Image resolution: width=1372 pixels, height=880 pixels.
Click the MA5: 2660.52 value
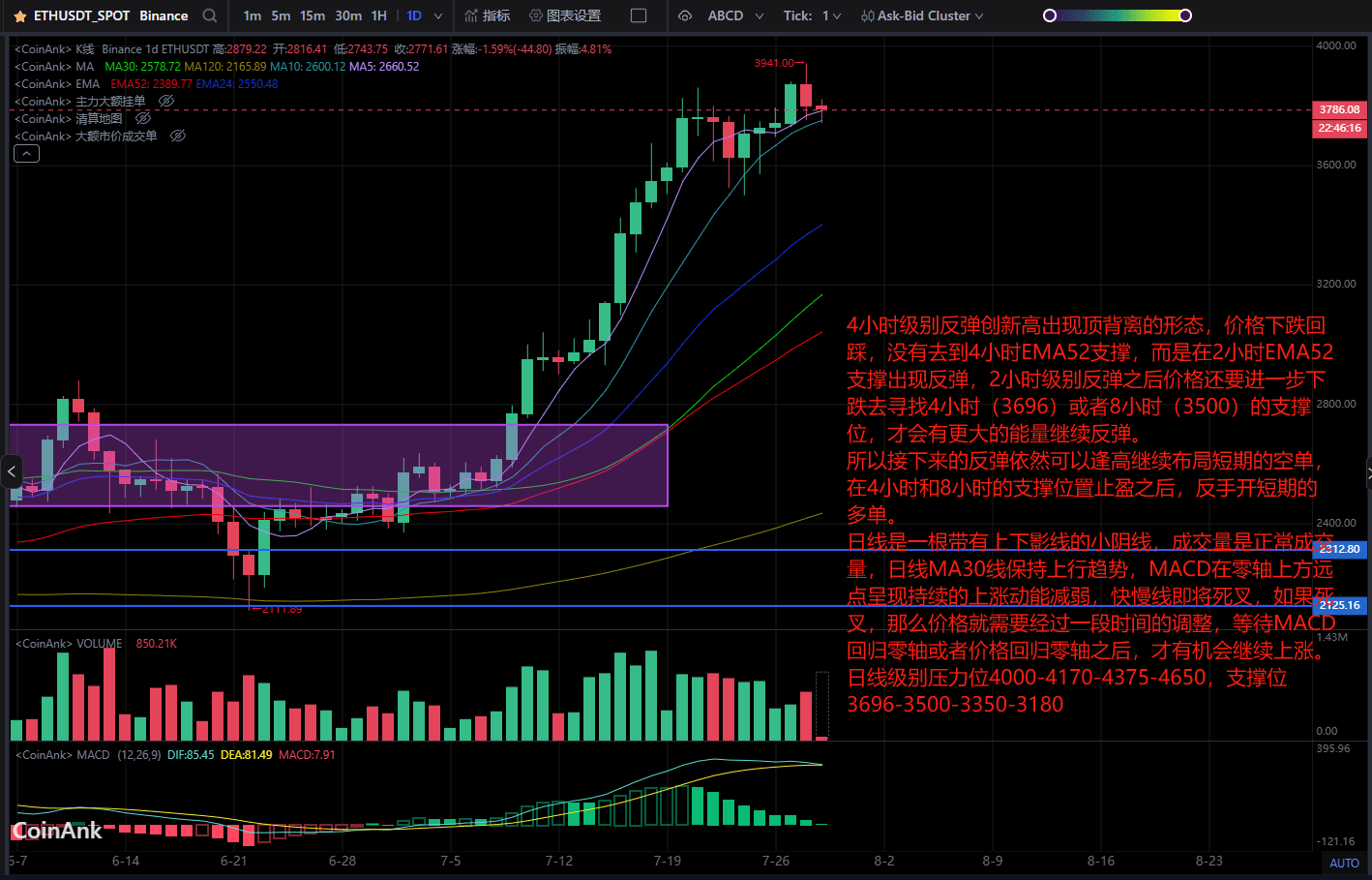click(384, 67)
